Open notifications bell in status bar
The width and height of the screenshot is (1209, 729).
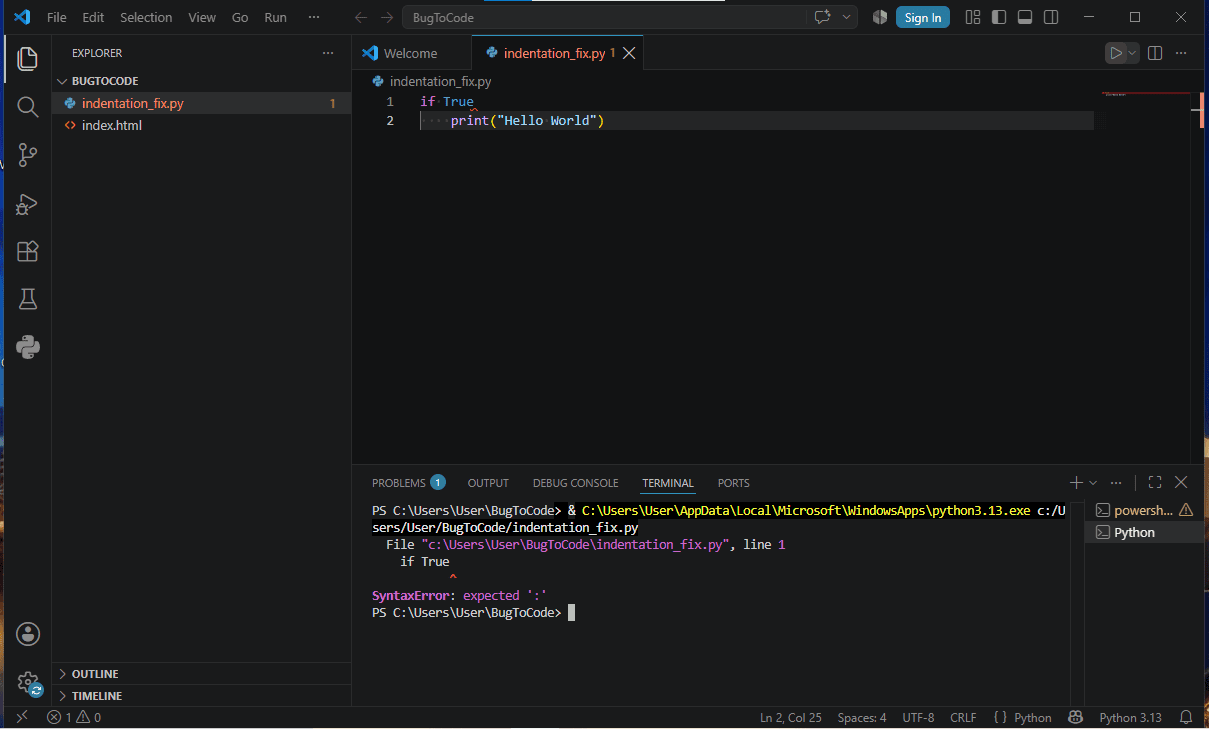tap(1186, 717)
